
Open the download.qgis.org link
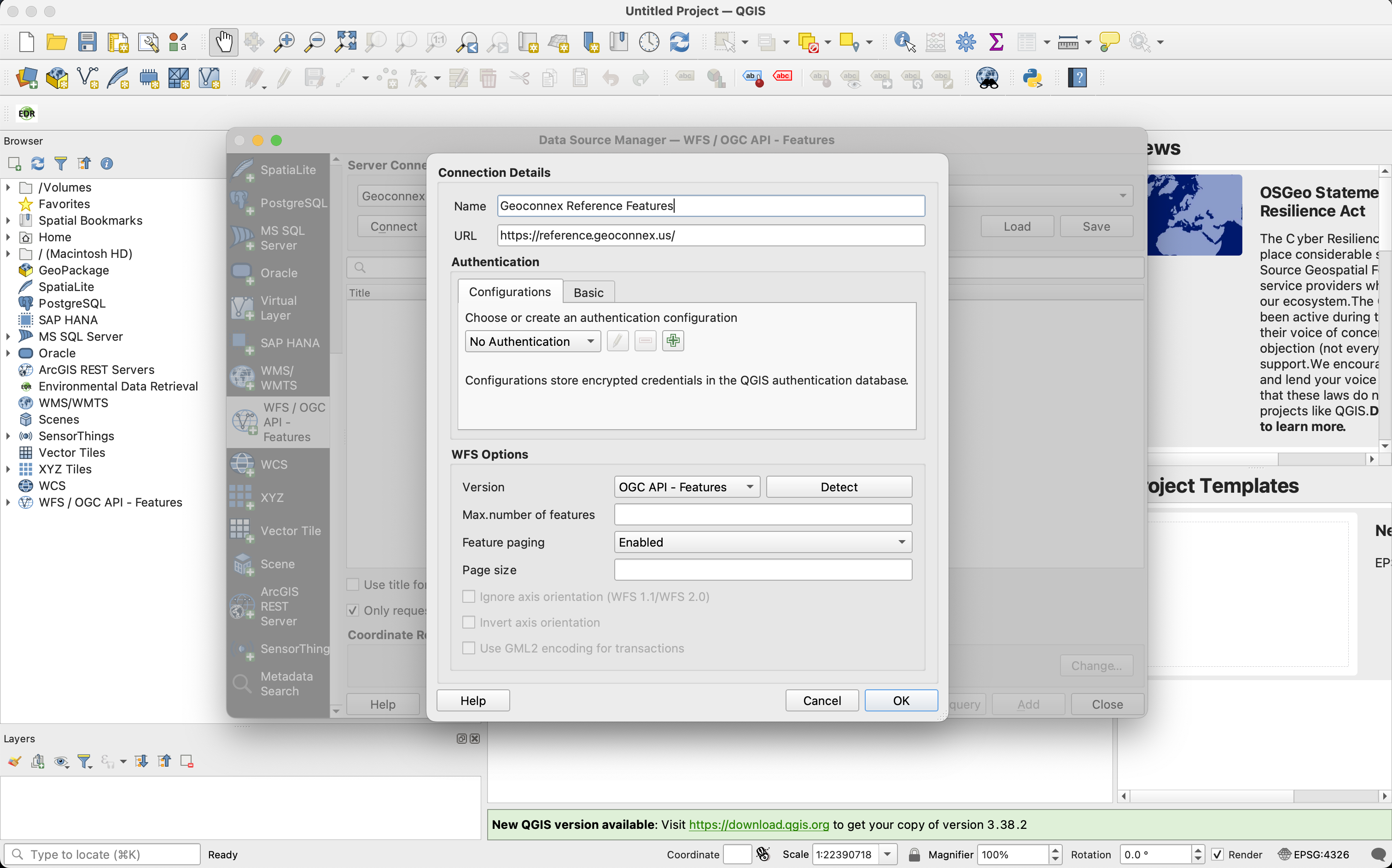click(758, 824)
